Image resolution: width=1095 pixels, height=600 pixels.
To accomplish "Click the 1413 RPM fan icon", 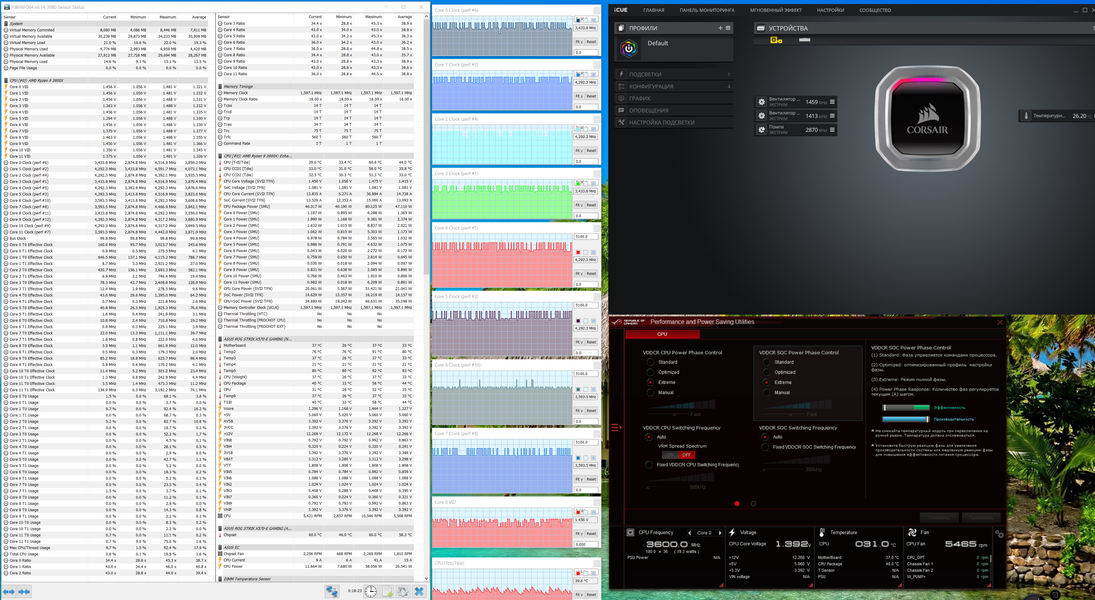I will 762,116.
